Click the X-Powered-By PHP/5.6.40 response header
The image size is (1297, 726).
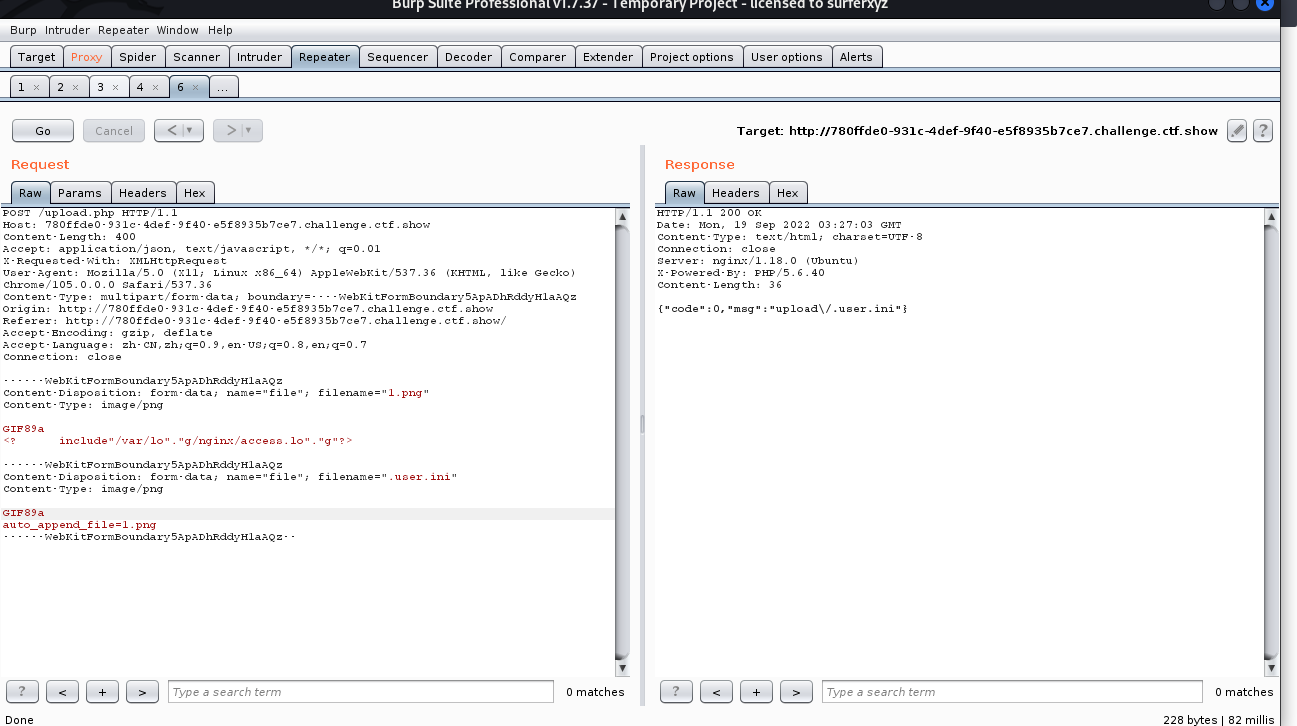pos(741,273)
